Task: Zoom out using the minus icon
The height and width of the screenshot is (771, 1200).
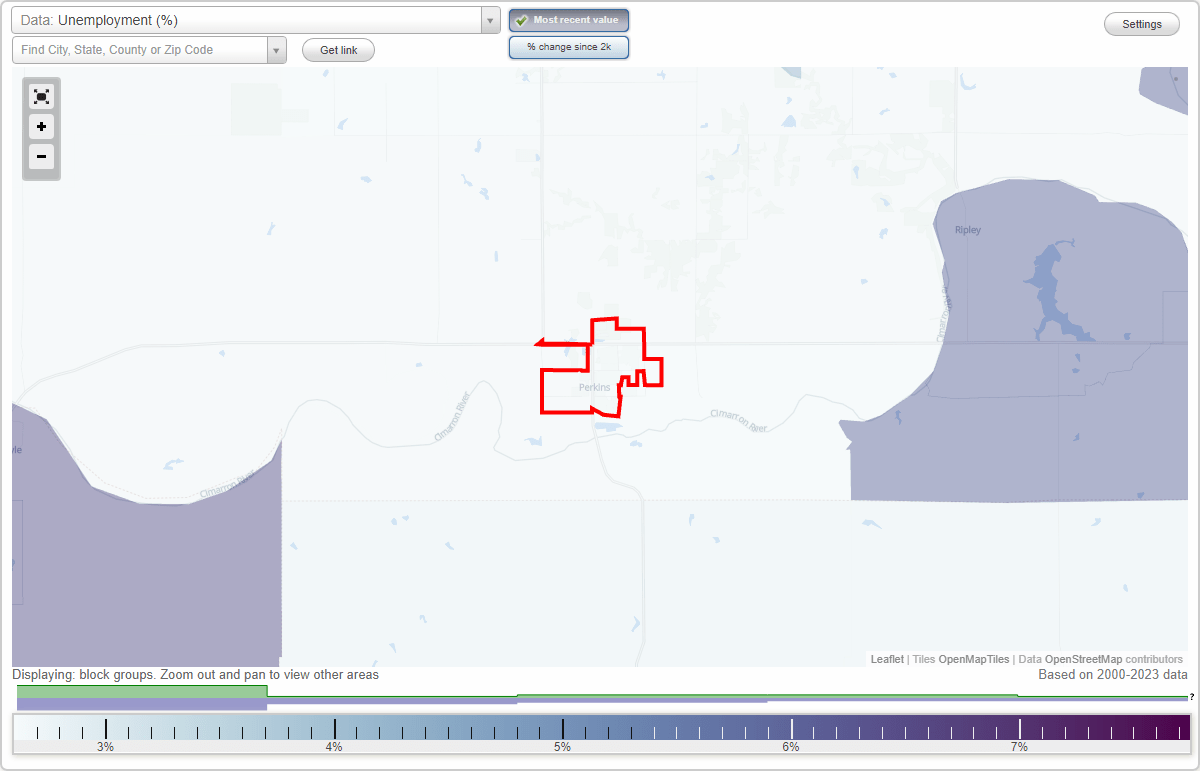Action: pyautogui.click(x=41, y=157)
